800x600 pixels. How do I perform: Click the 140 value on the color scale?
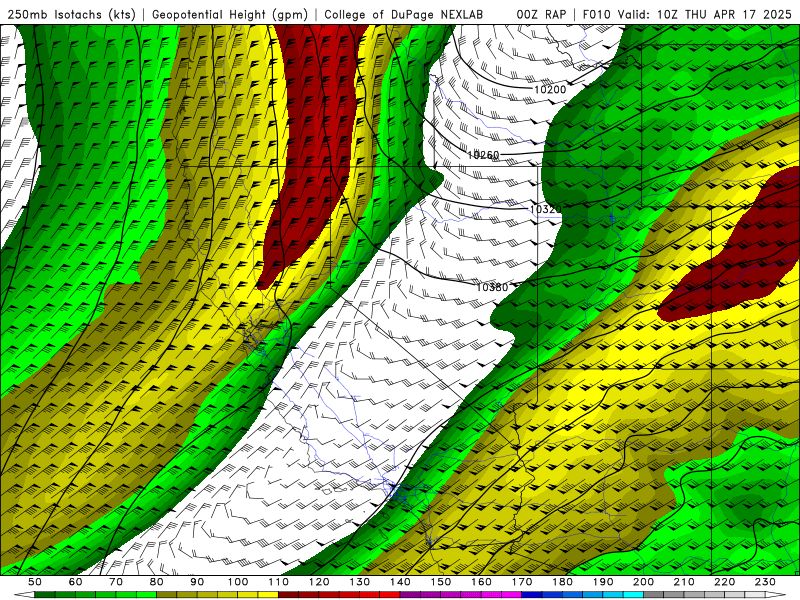click(400, 582)
